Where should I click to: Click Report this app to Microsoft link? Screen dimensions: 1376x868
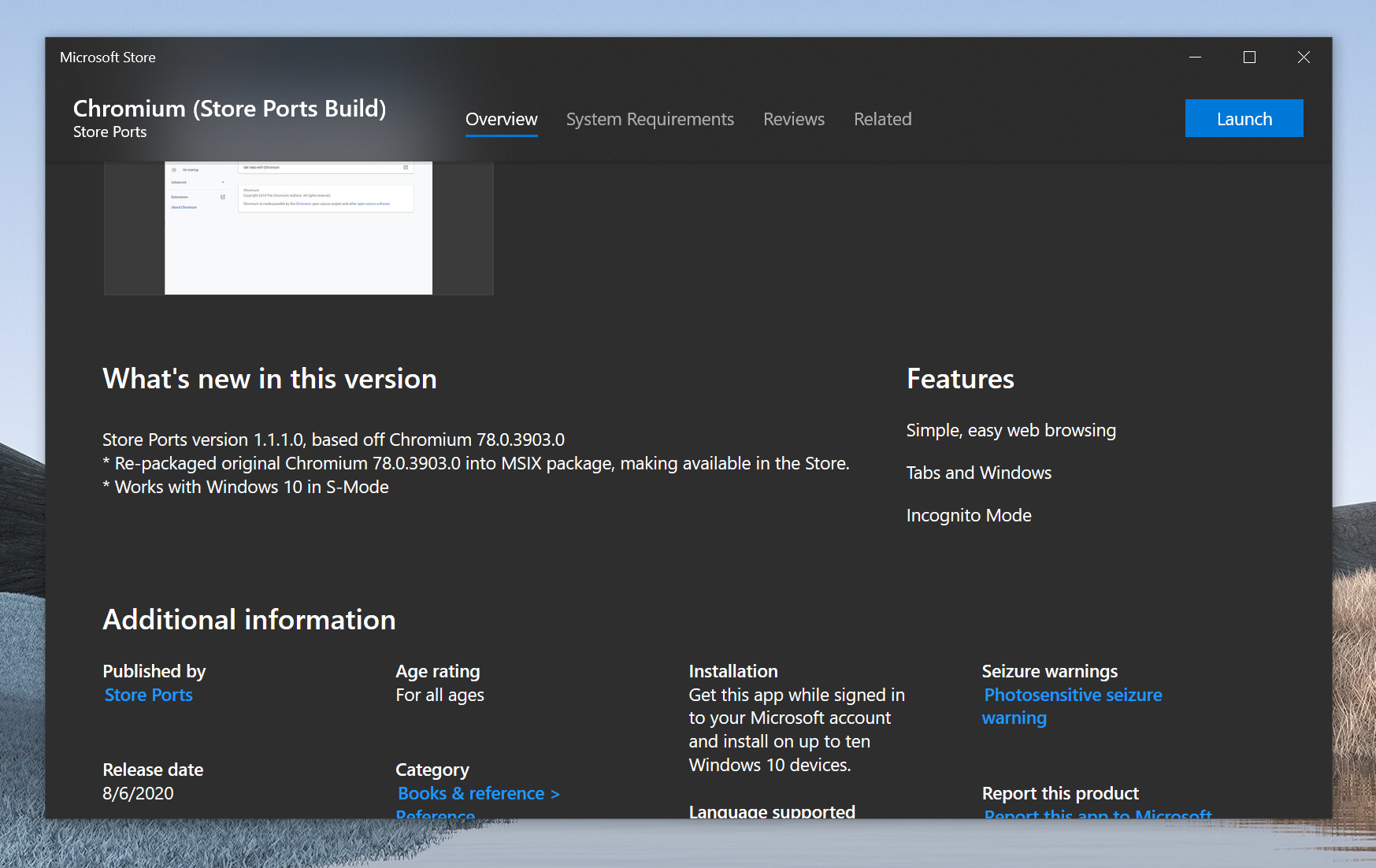pyautogui.click(x=1097, y=814)
